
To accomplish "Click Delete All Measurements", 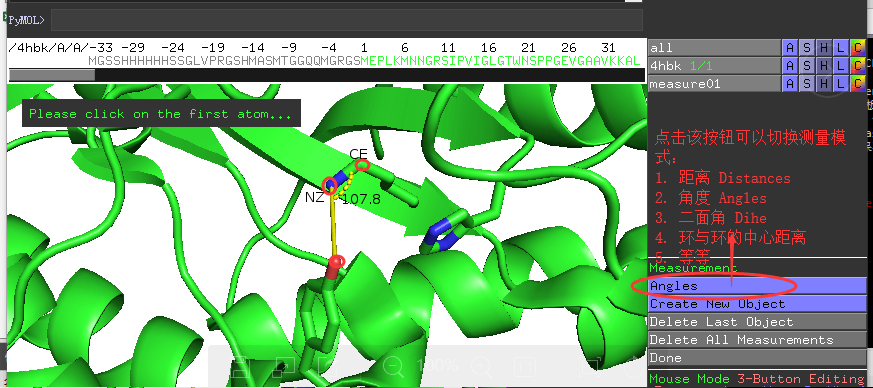I will point(758,340).
